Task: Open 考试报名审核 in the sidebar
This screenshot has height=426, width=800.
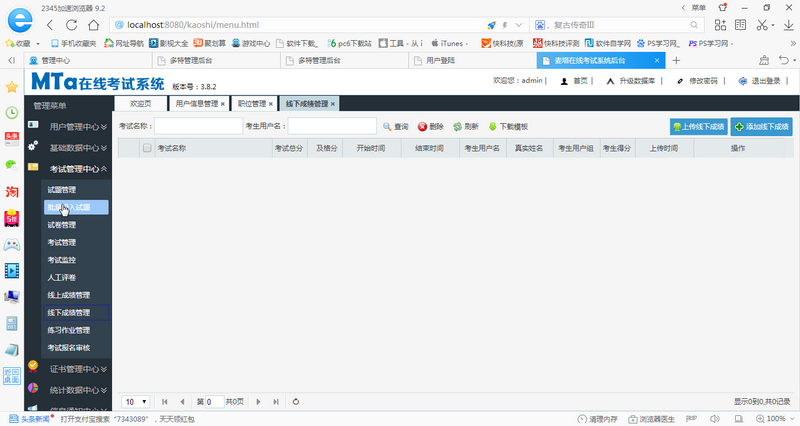Action: [69, 348]
